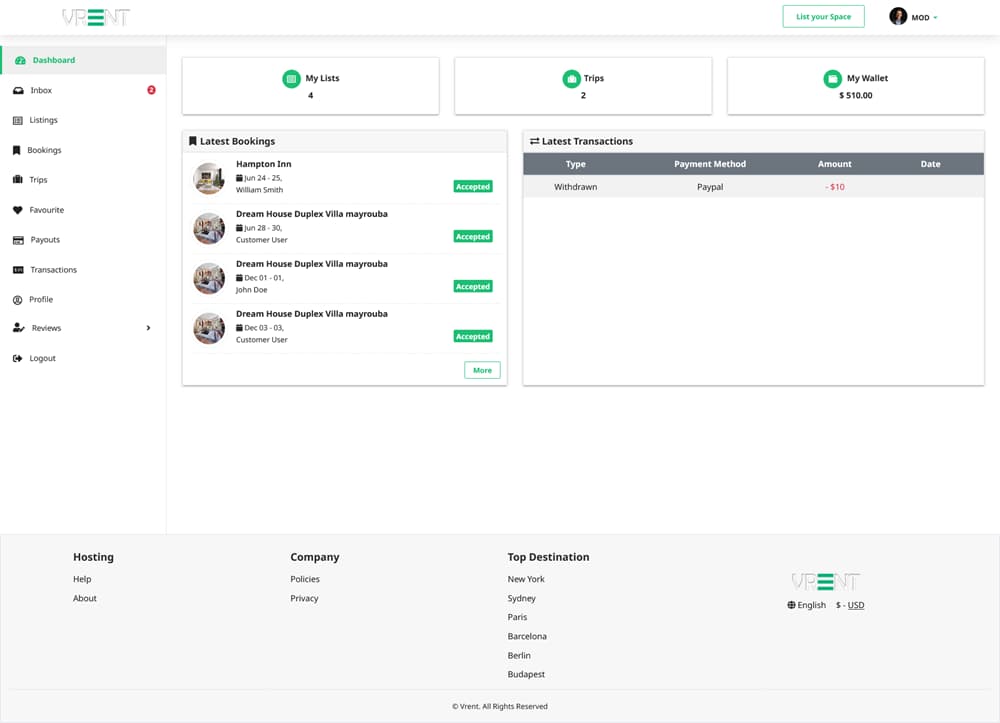This screenshot has height=723, width=1000.
Task: Select the Barcelona destination link
Action: (527, 636)
